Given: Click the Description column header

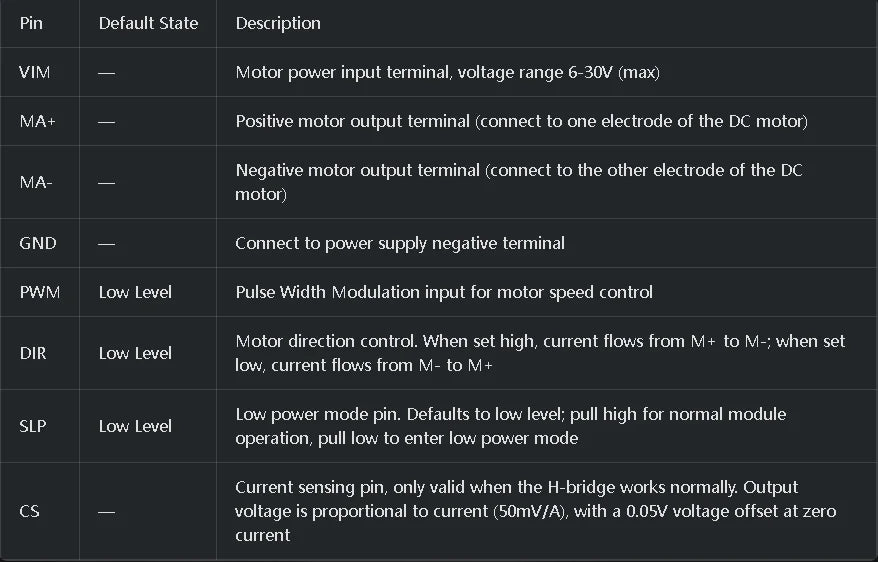Looking at the screenshot, I should pyautogui.click(x=278, y=23).
